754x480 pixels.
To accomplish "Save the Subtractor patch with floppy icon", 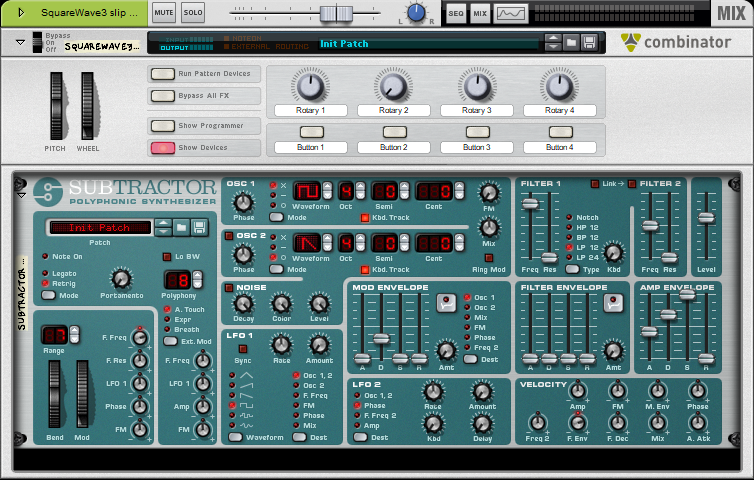I will [200, 227].
